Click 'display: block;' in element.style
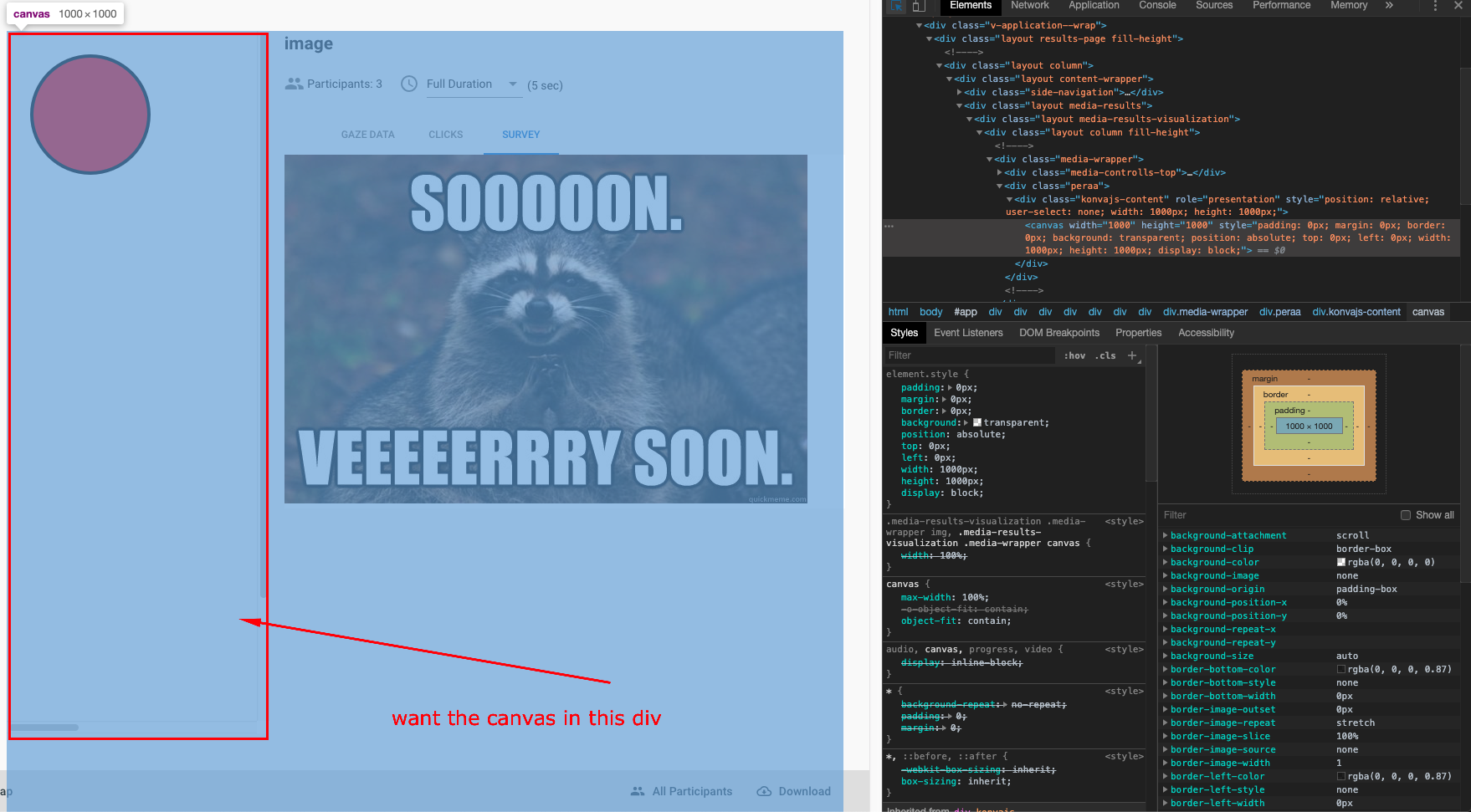The width and height of the screenshot is (1471, 812). 942,493
